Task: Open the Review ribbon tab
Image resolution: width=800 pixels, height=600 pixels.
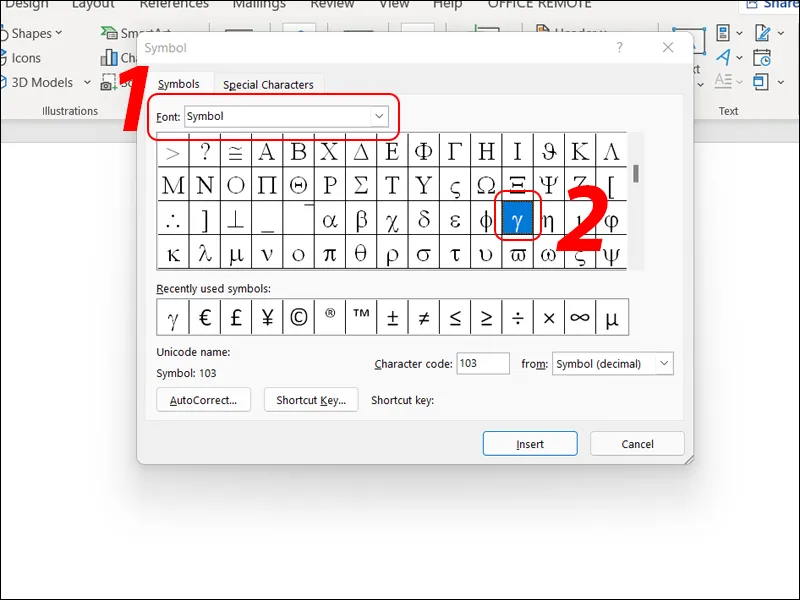Action: pos(332,4)
